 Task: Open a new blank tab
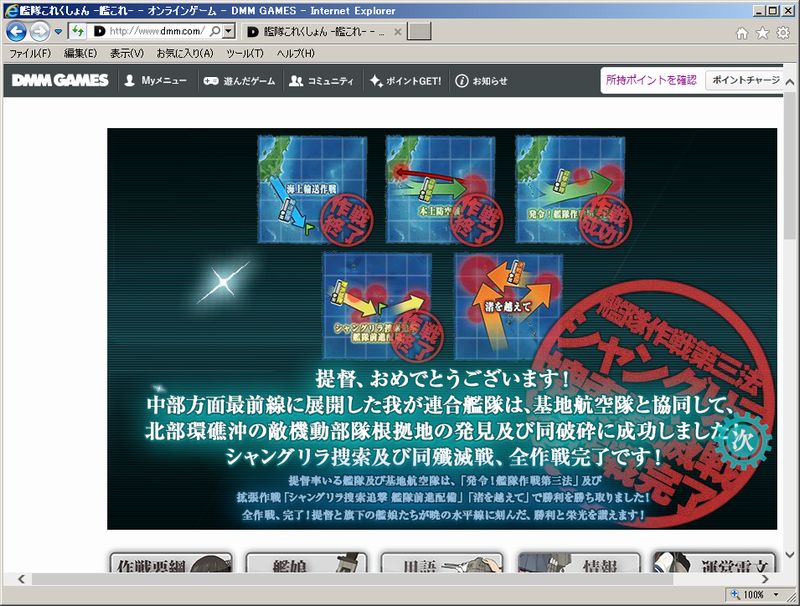[419, 31]
